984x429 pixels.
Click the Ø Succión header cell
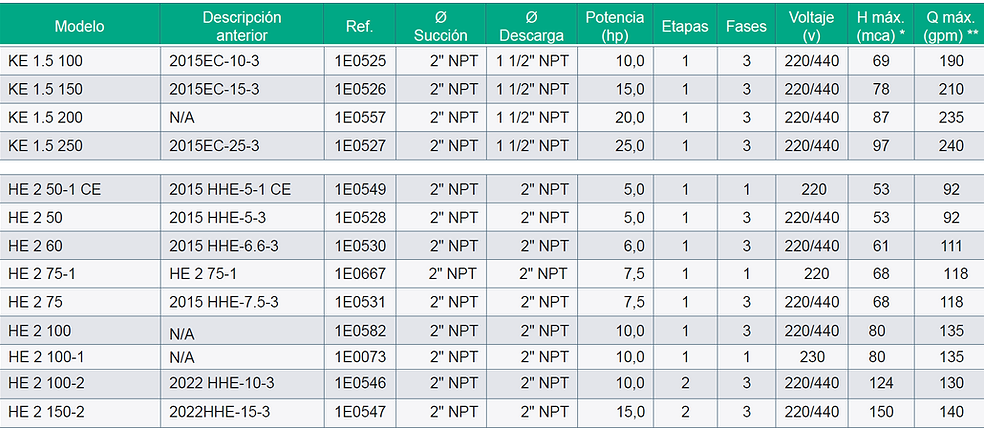click(x=440, y=26)
